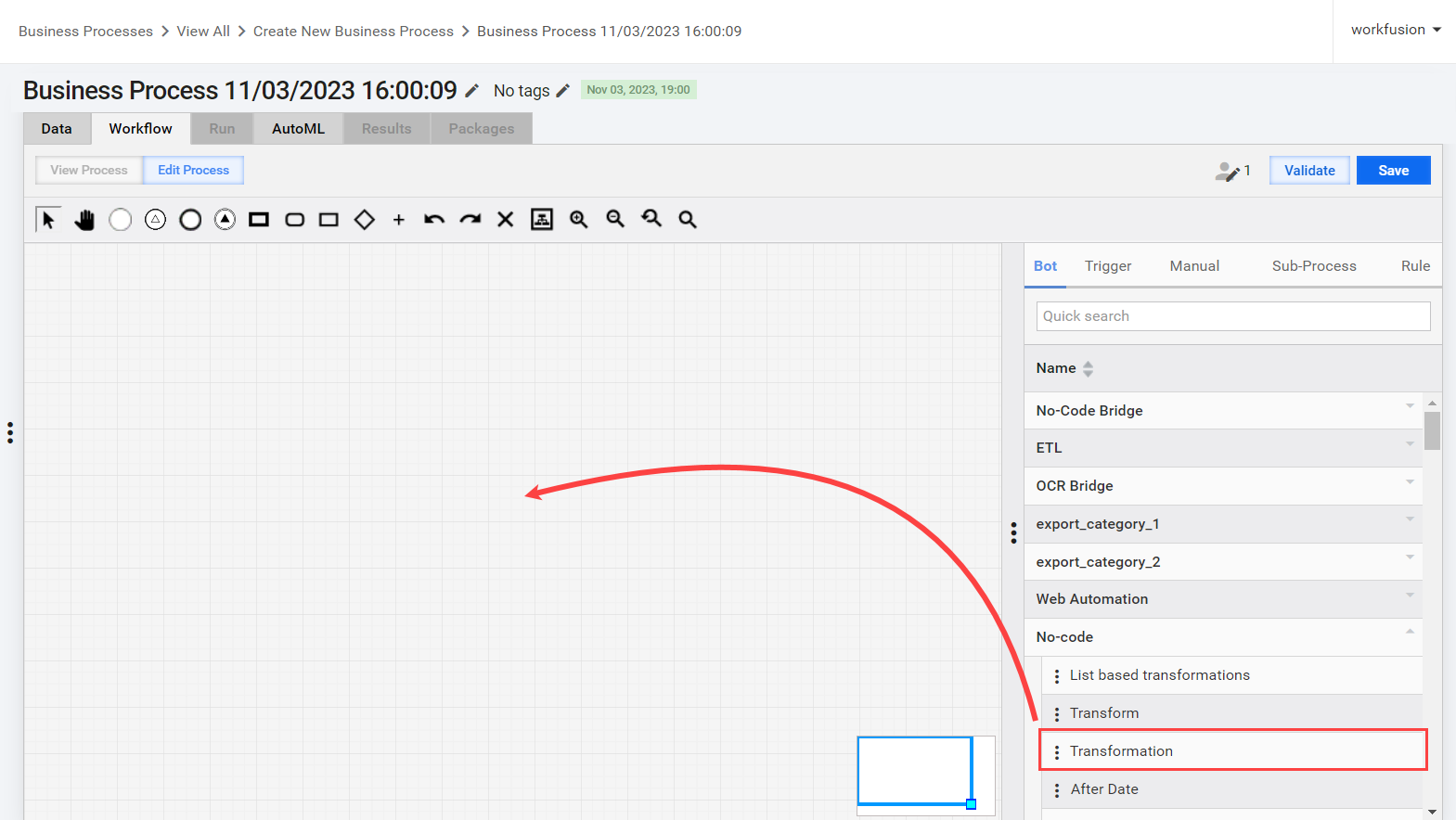Delete selected element with X tool
Viewport: 1456px width, 820px height.
pos(505,220)
